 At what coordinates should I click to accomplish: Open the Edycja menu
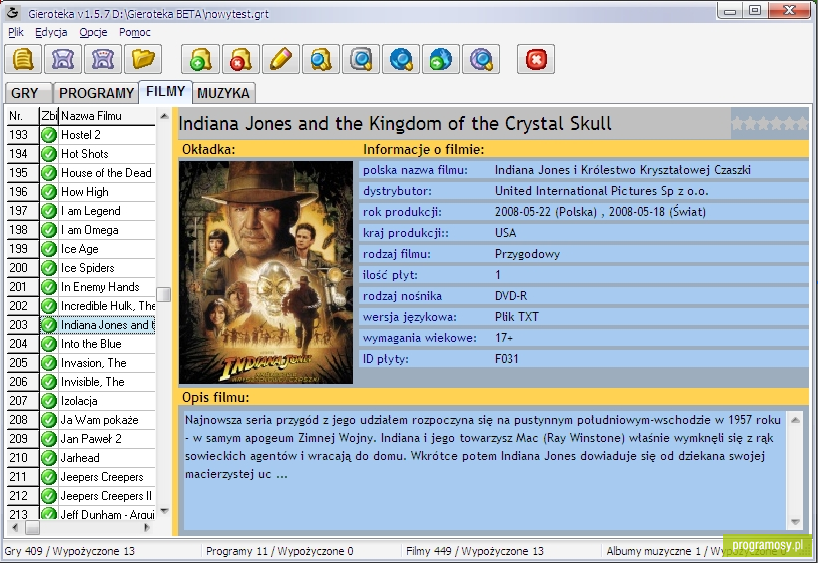coord(51,32)
